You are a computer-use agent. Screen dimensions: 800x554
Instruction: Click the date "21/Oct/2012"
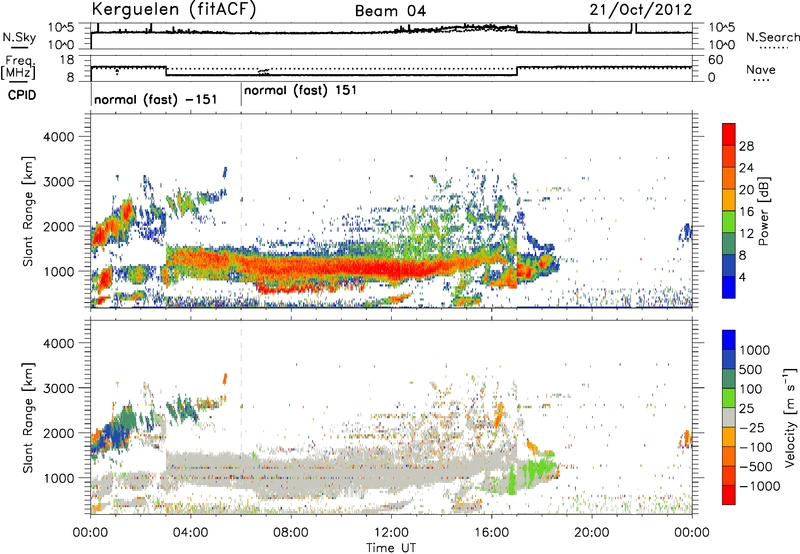pyautogui.click(x=641, y=10)
